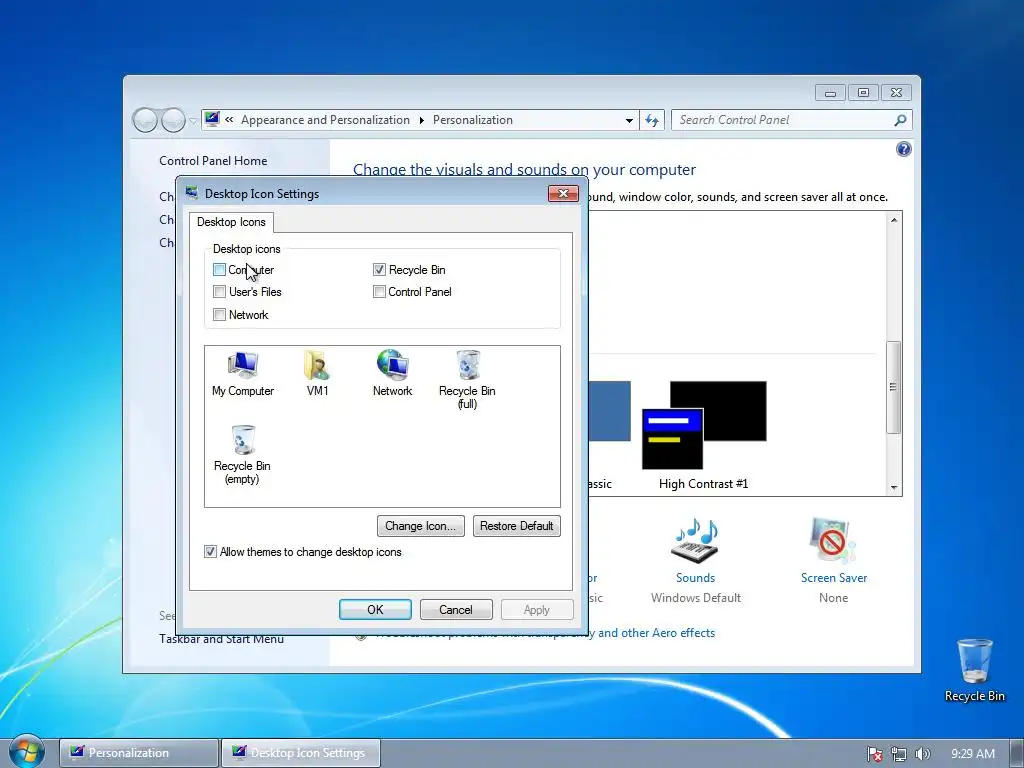Screen dimensions: 1024x768
Task: Enable the Control Panel checkbox
Action: click(379, 292)
